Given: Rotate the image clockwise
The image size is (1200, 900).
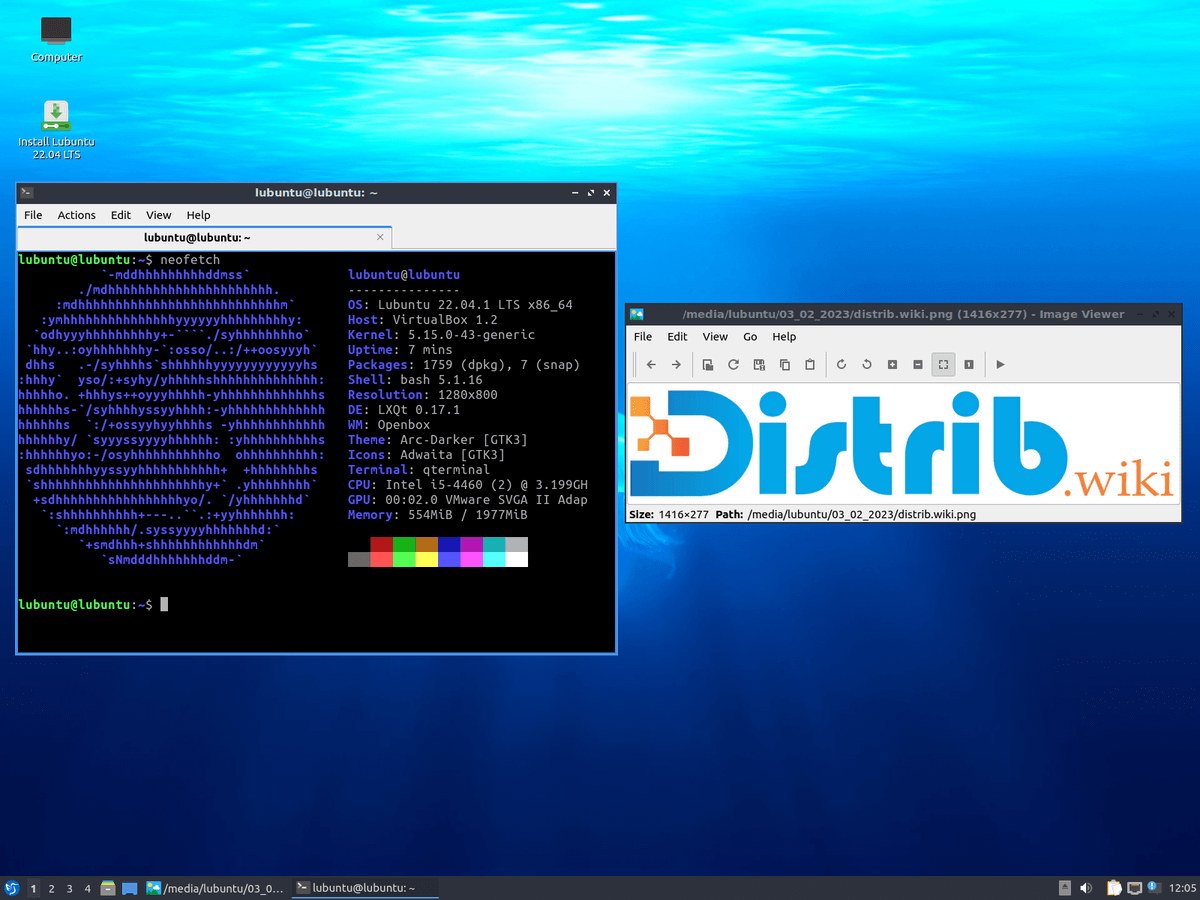Looking at the screenshot, I should point(841,364).
